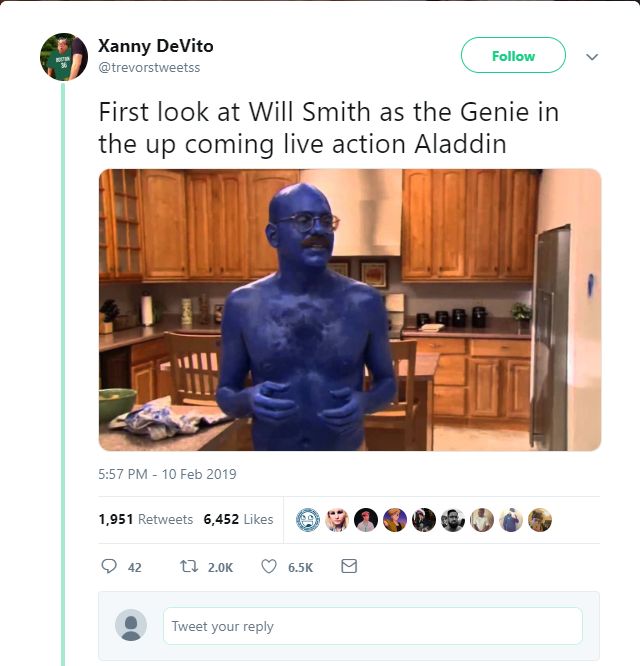Click the reply speech bubble icon
This screenshot has width=640, height=666.
pyautogui.click(x=109, y=566)
